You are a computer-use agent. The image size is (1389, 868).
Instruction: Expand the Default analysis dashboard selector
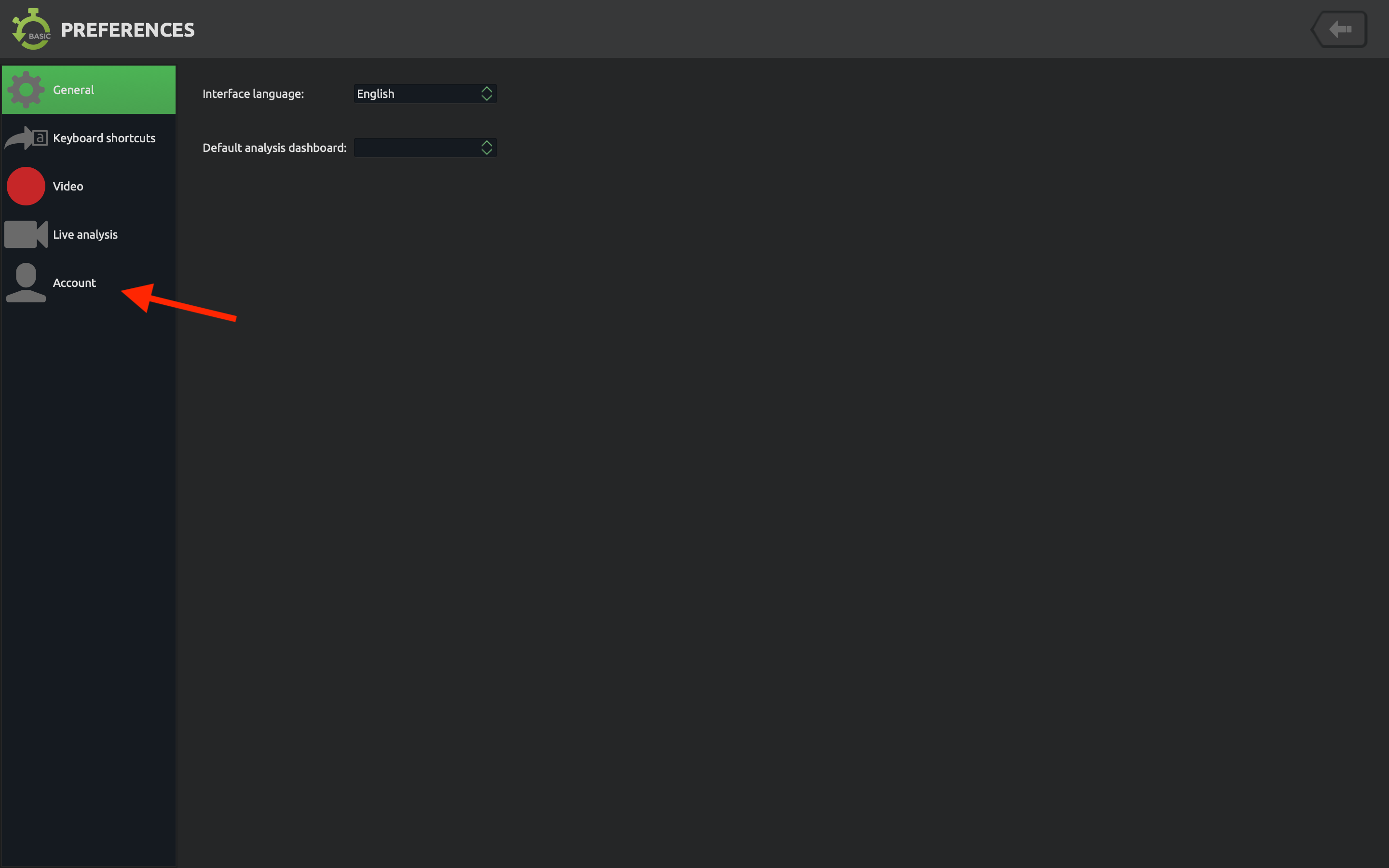coord(425,147)
